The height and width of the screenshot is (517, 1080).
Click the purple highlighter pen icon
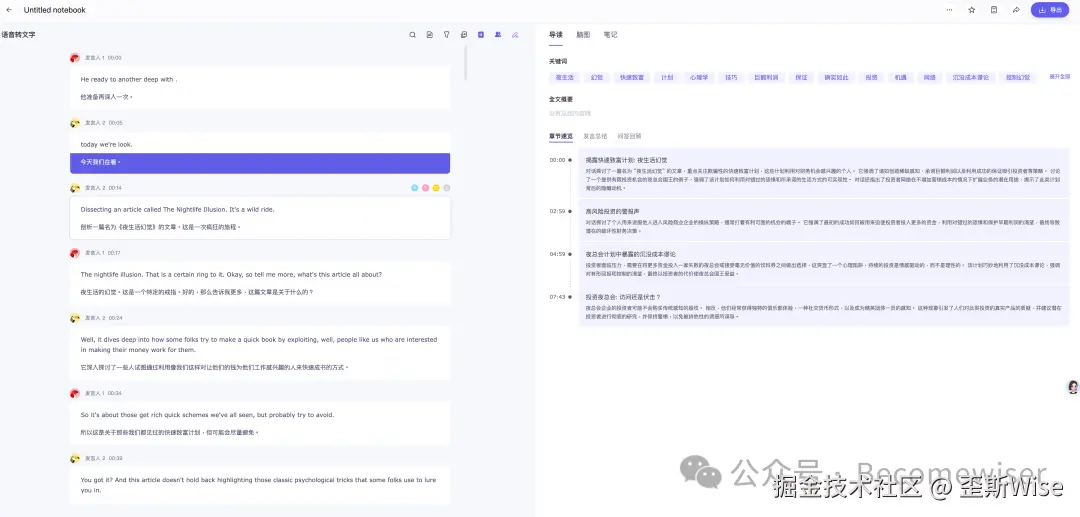pyautogui.click(x=515, y=34)
